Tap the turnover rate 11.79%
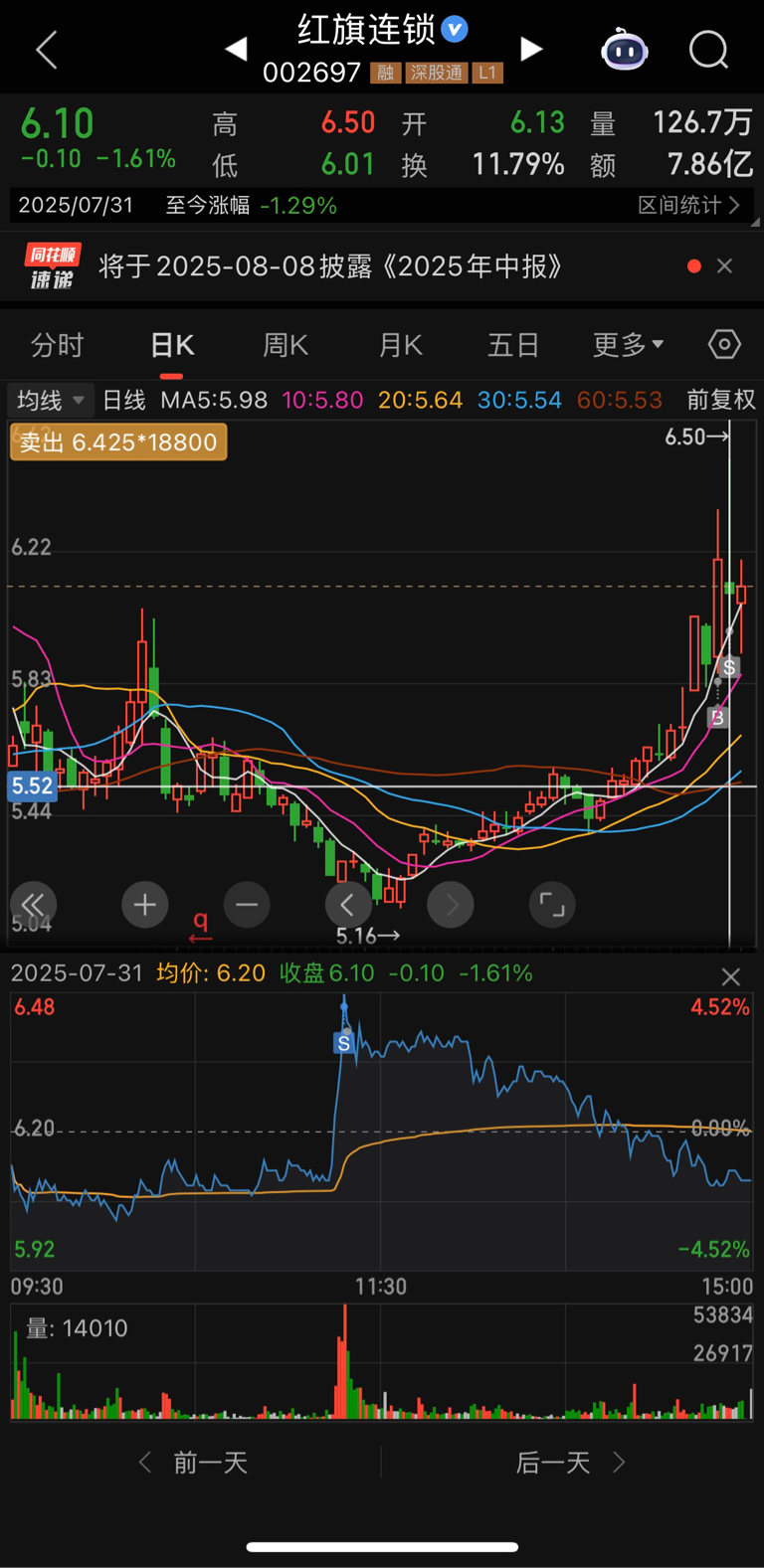Image resolution: width=764 pixels, height=1568 pixels. click(x=517, y=164)
